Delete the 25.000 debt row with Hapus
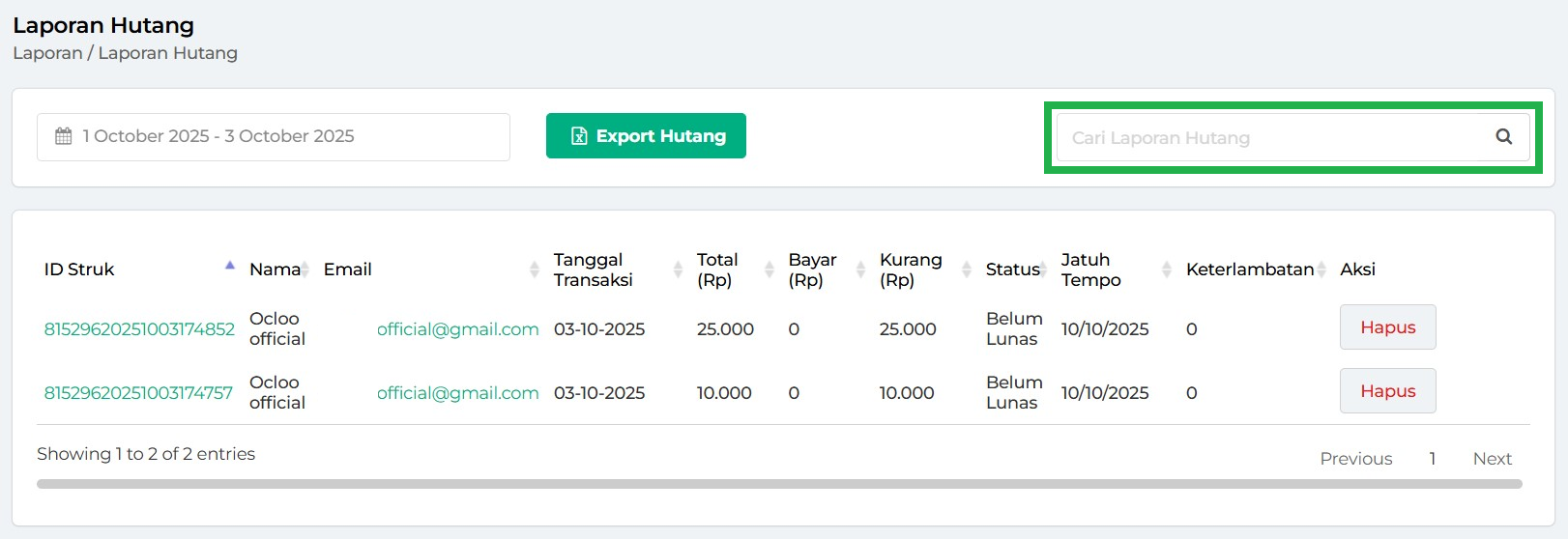The image size is (1568, 539). [1387, 327]
